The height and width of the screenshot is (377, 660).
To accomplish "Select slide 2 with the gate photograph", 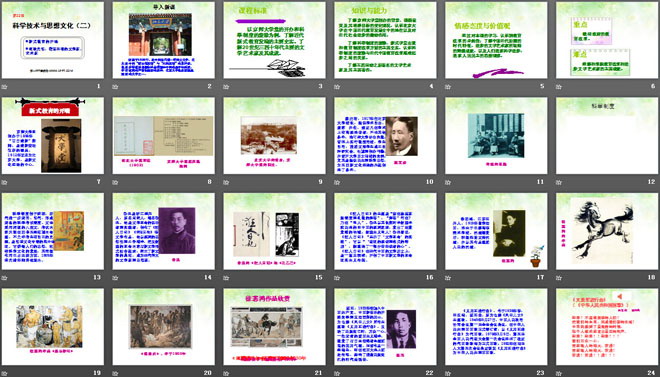I will click(x=163, y=40).
